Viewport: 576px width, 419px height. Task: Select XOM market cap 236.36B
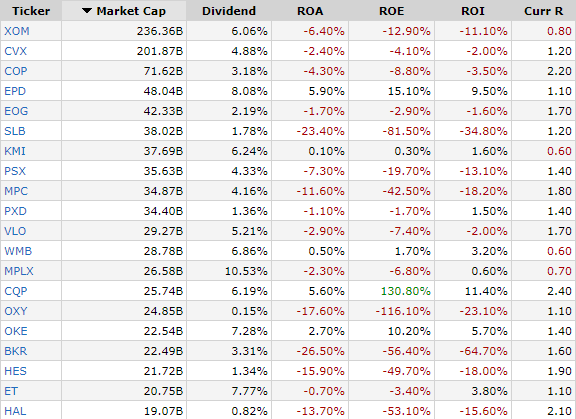[160, 31]
